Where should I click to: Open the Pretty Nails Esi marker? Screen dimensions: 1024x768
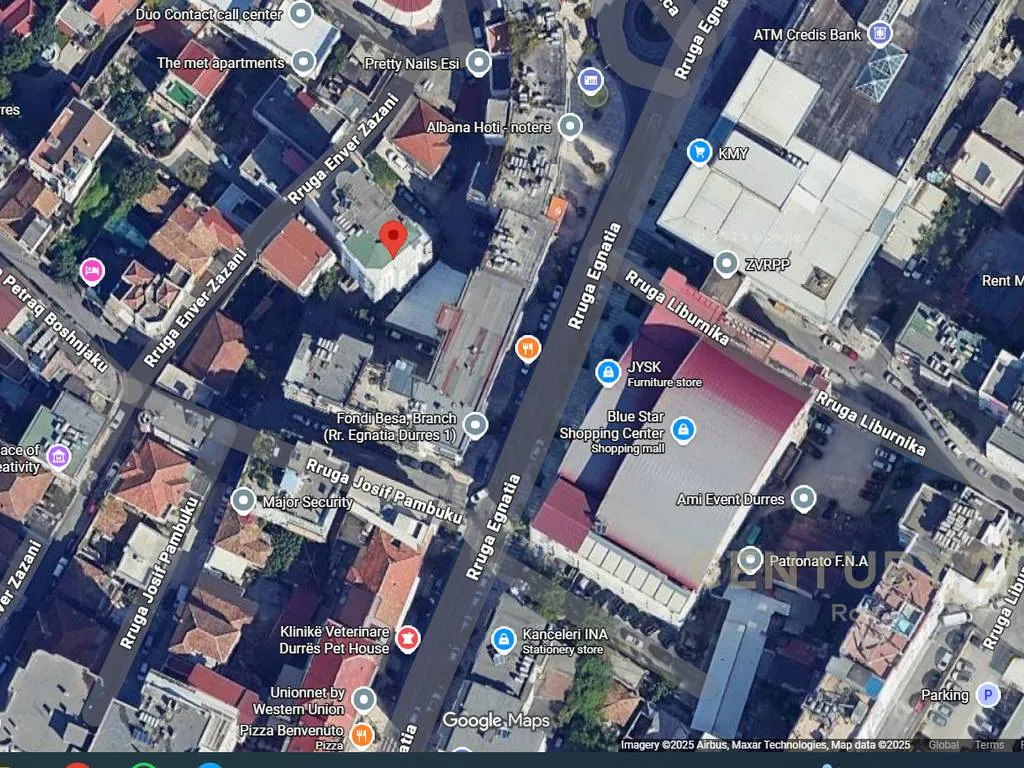(x=479, y=64)
